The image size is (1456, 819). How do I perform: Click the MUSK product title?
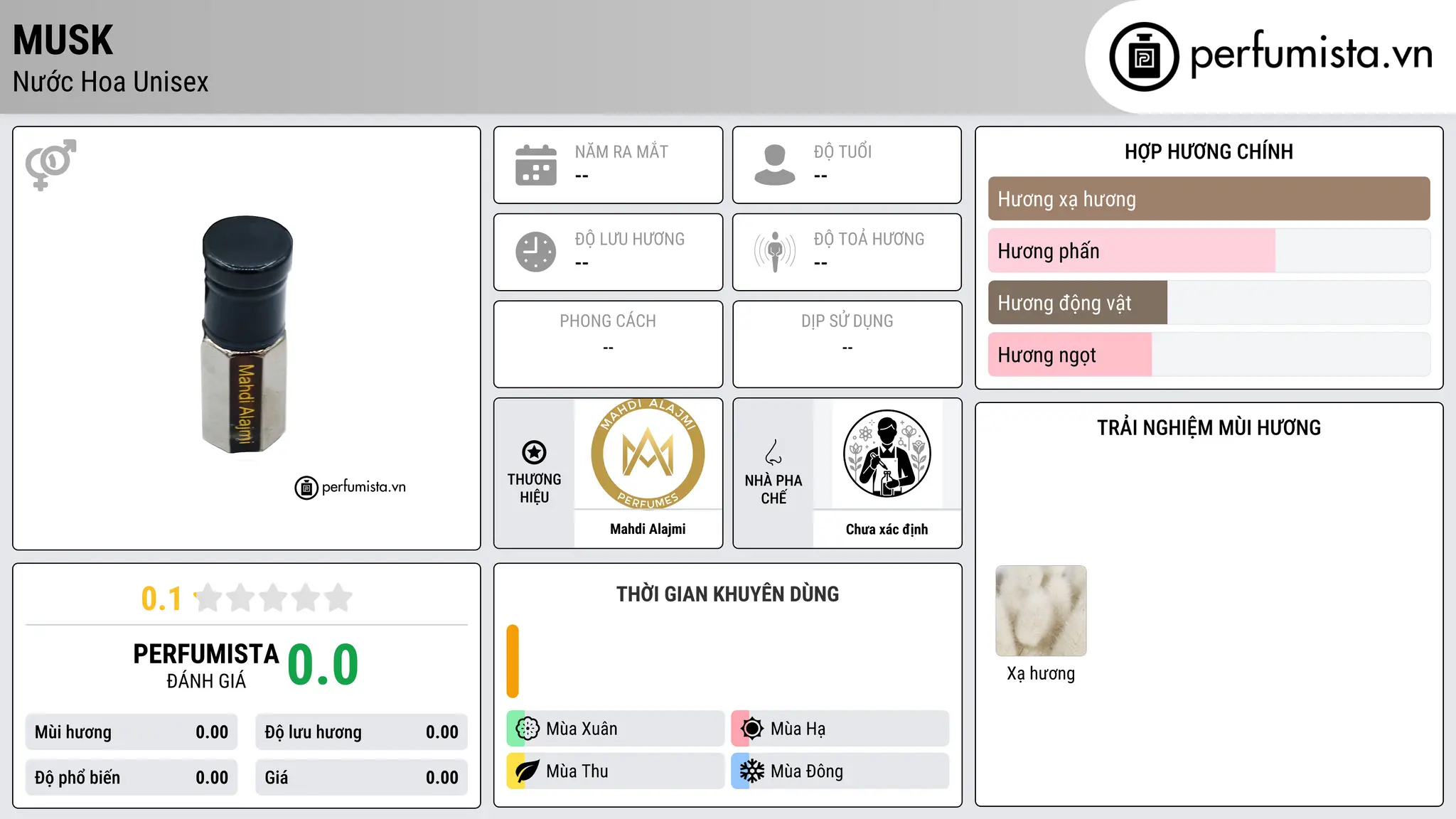tap(63, 41)
